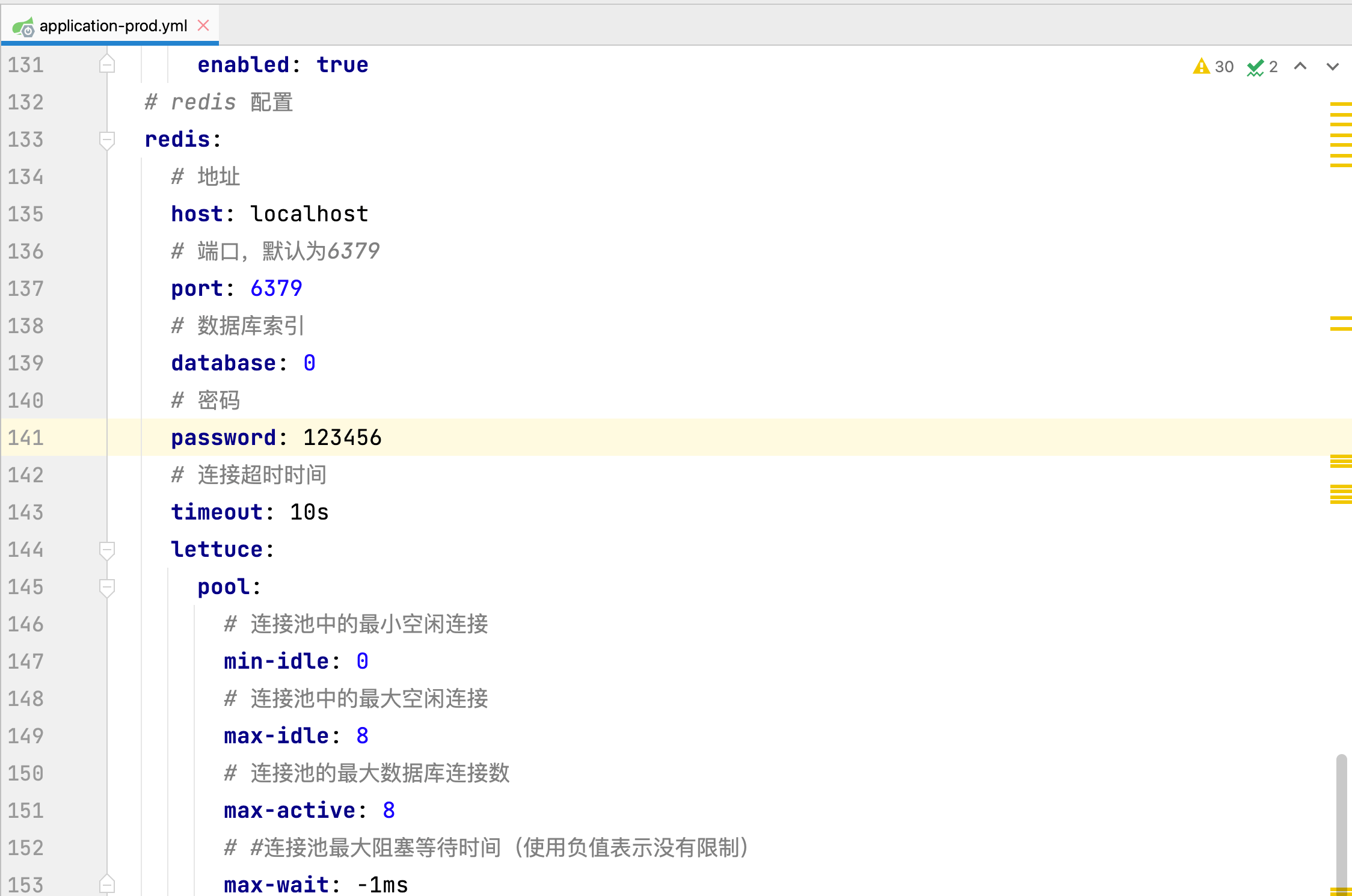The width and height of the screenshot is (1352, 896).
Task: Click fold end marker at line 131
Action: point(107,64)
